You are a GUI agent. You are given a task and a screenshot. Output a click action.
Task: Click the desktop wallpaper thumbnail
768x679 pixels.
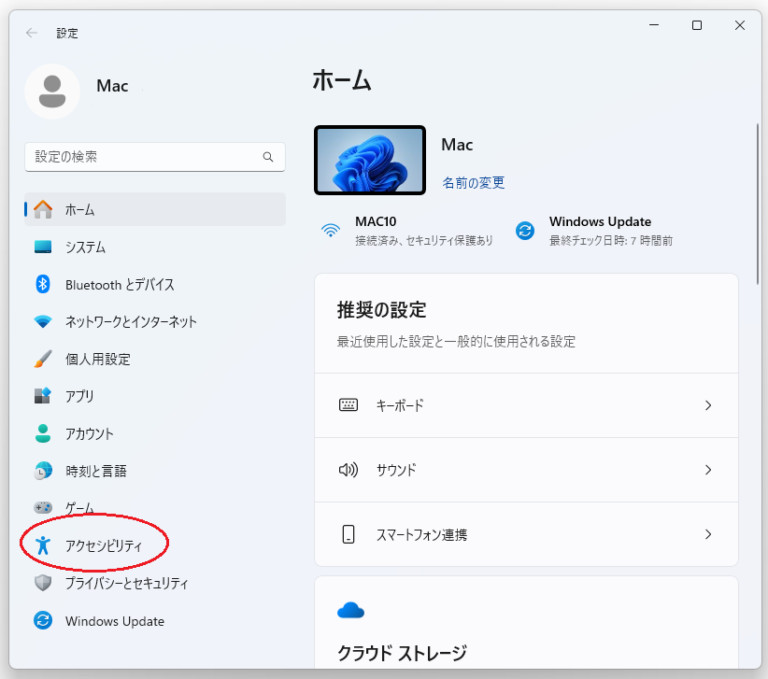(x=370, y=160)
